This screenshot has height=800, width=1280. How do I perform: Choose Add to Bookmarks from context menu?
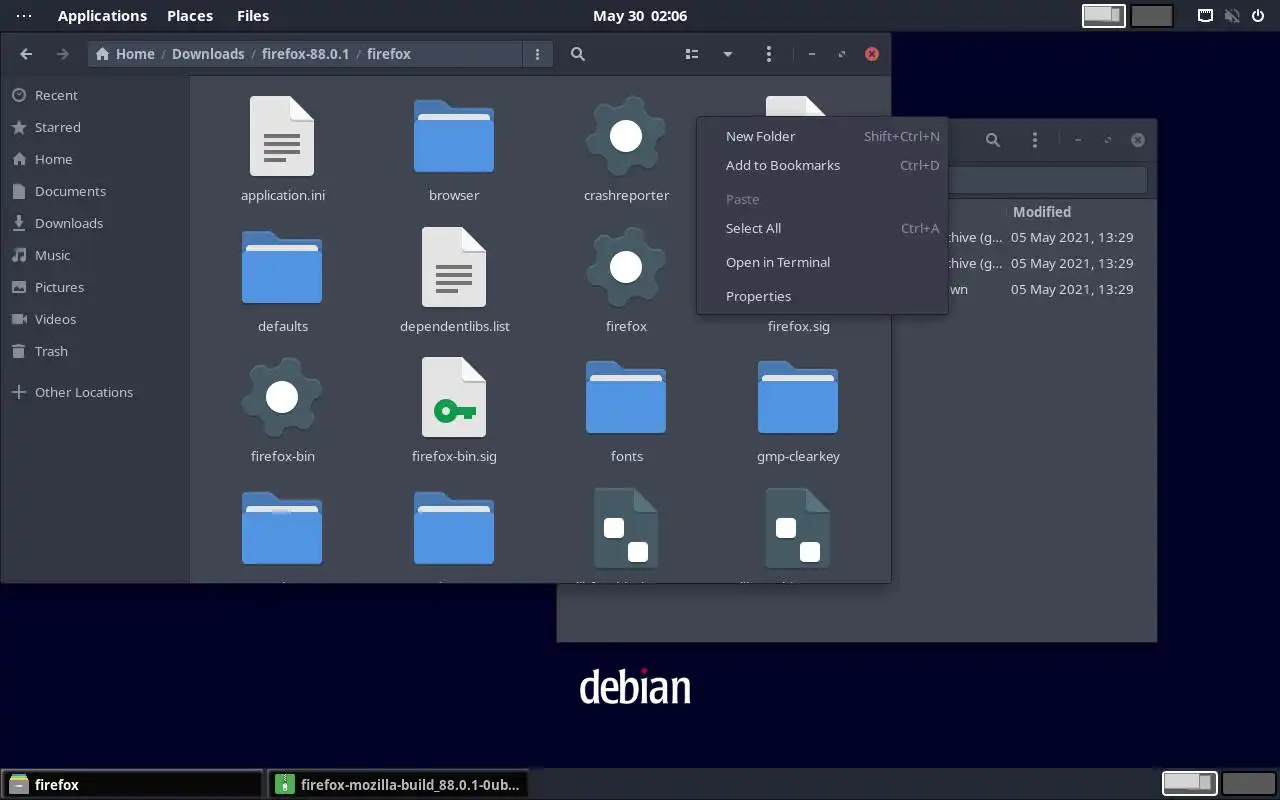click(x=822, y=165)
